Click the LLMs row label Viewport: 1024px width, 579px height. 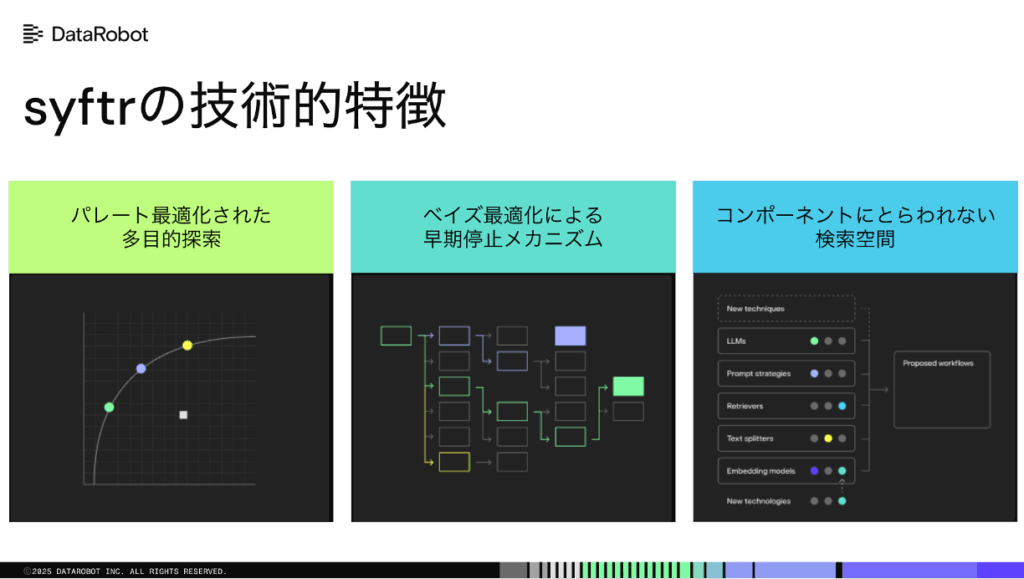pos(736,341)
